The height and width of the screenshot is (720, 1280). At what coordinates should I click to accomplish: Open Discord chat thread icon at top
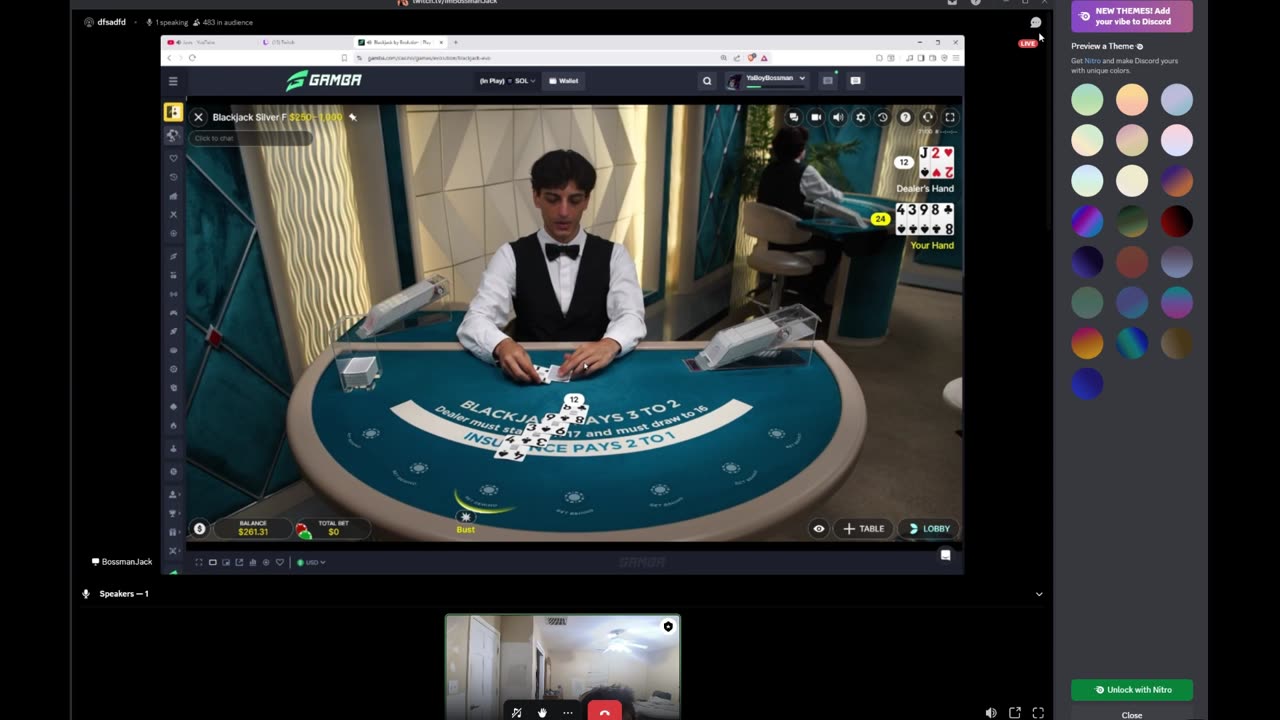pos(1036,22)
